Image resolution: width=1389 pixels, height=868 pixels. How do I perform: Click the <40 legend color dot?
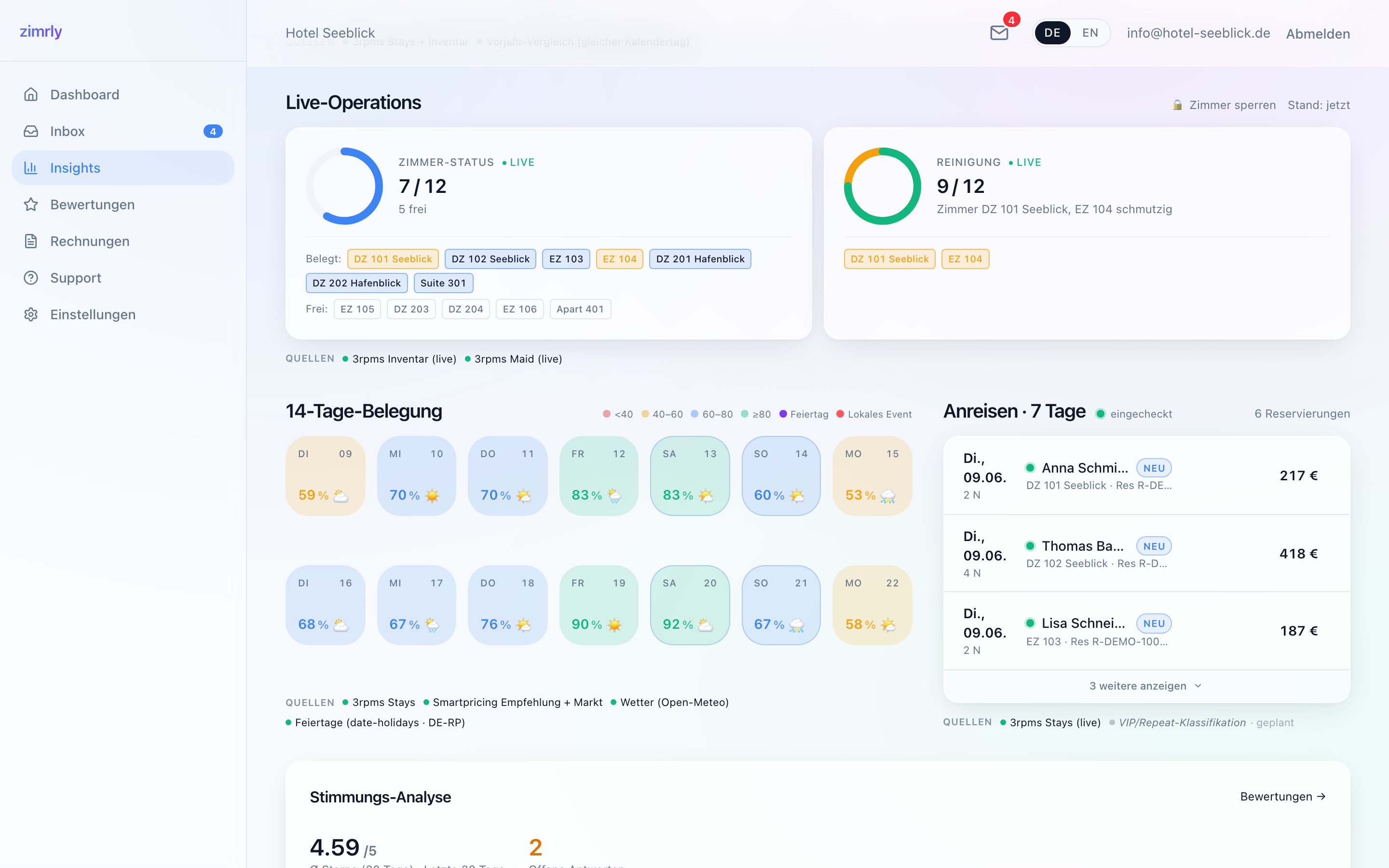607,414
